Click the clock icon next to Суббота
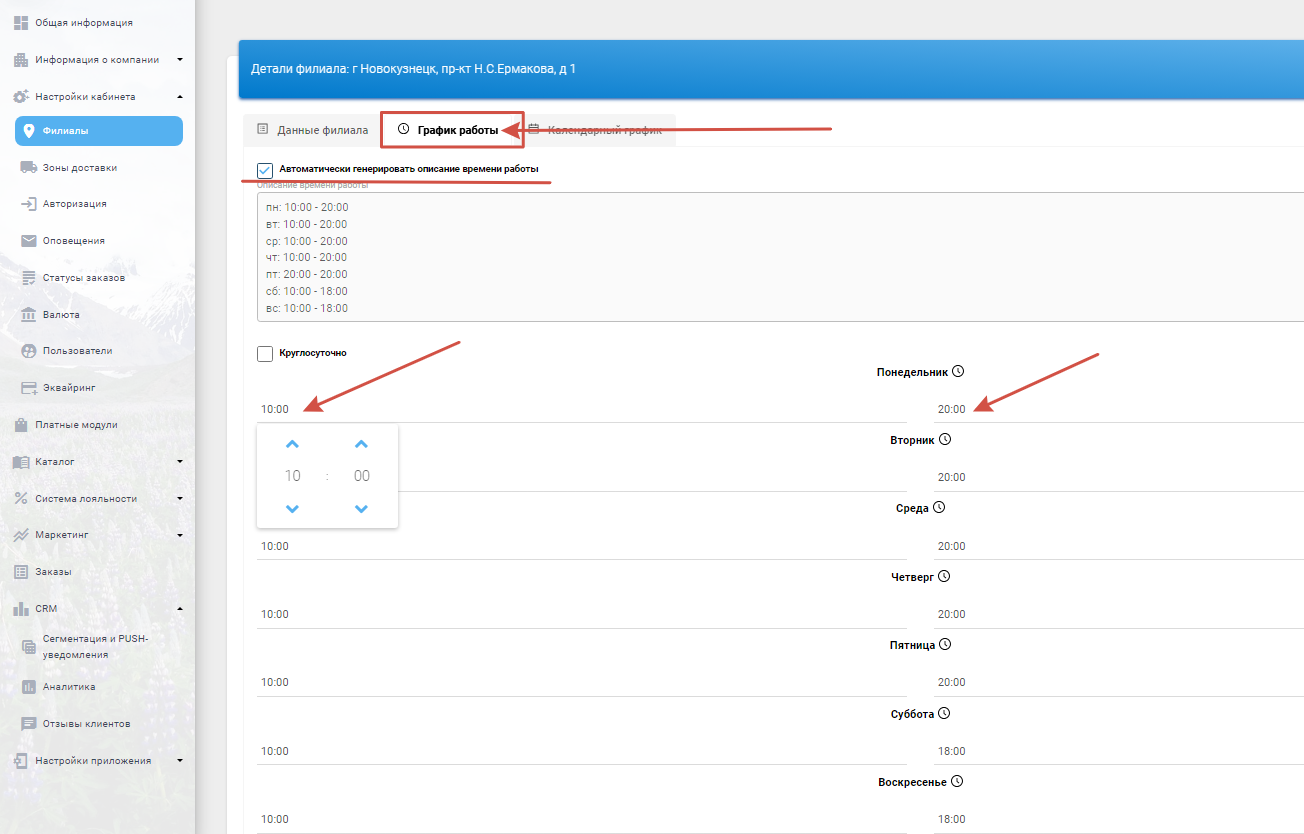The image size is (1304, 834). (944, 714)
